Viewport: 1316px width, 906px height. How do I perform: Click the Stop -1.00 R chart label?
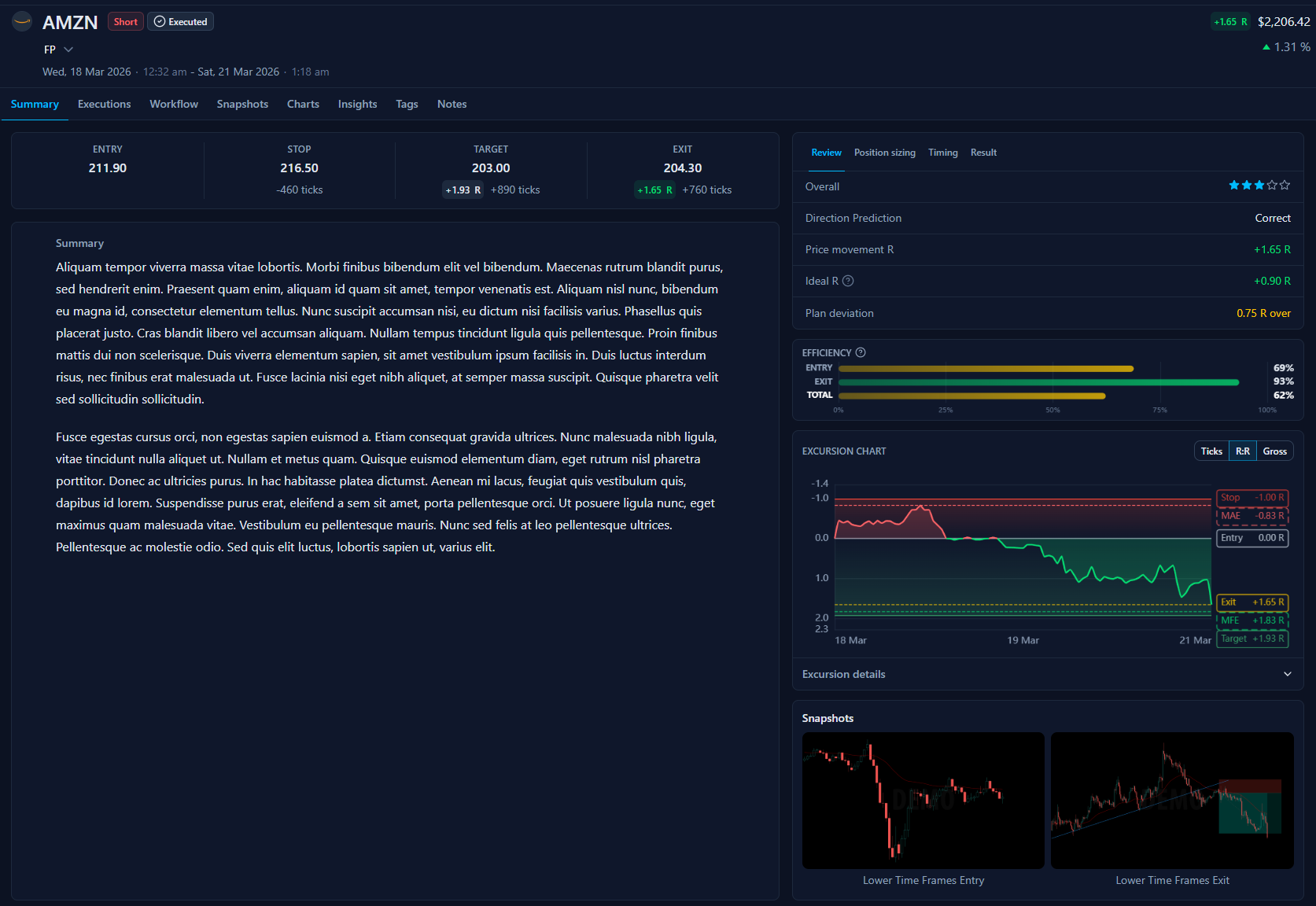click(x=1252, y=498)
